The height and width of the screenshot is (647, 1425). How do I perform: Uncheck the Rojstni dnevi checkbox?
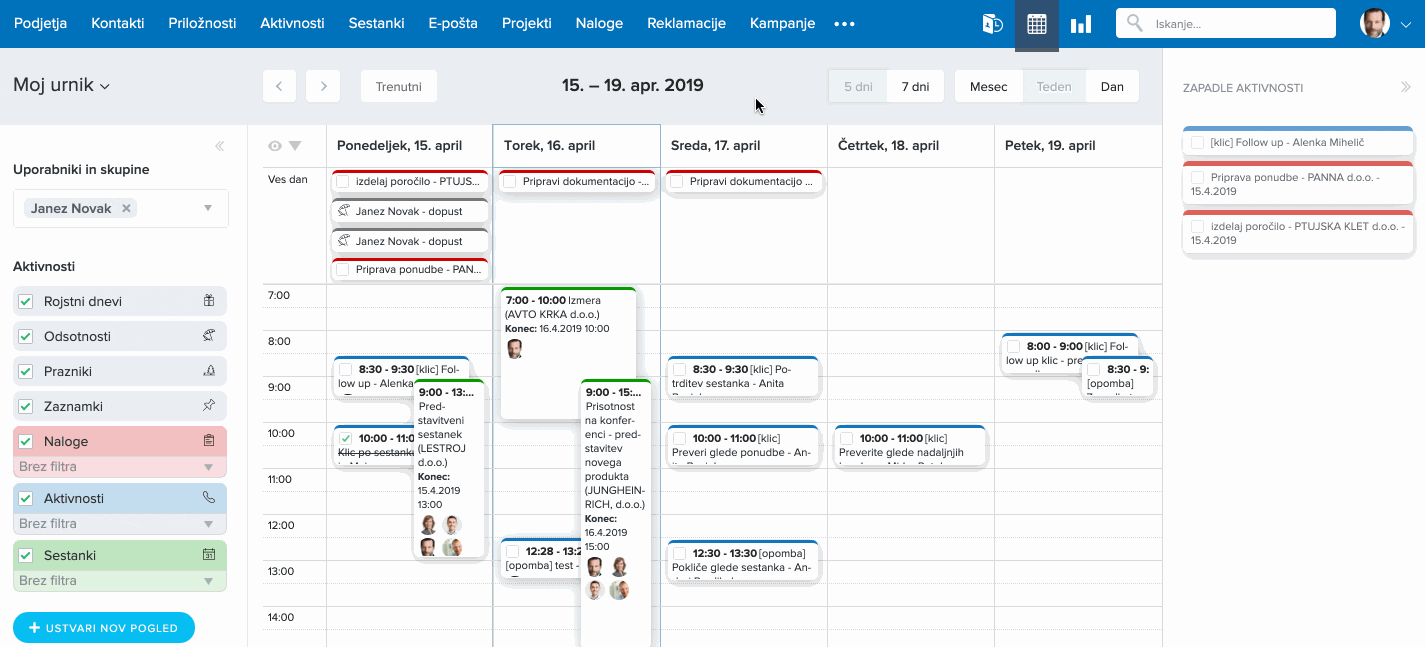[26, 302]
